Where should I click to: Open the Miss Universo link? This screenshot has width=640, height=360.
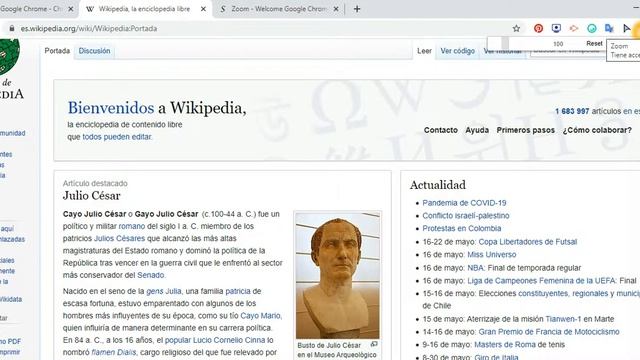click(491, 254)
